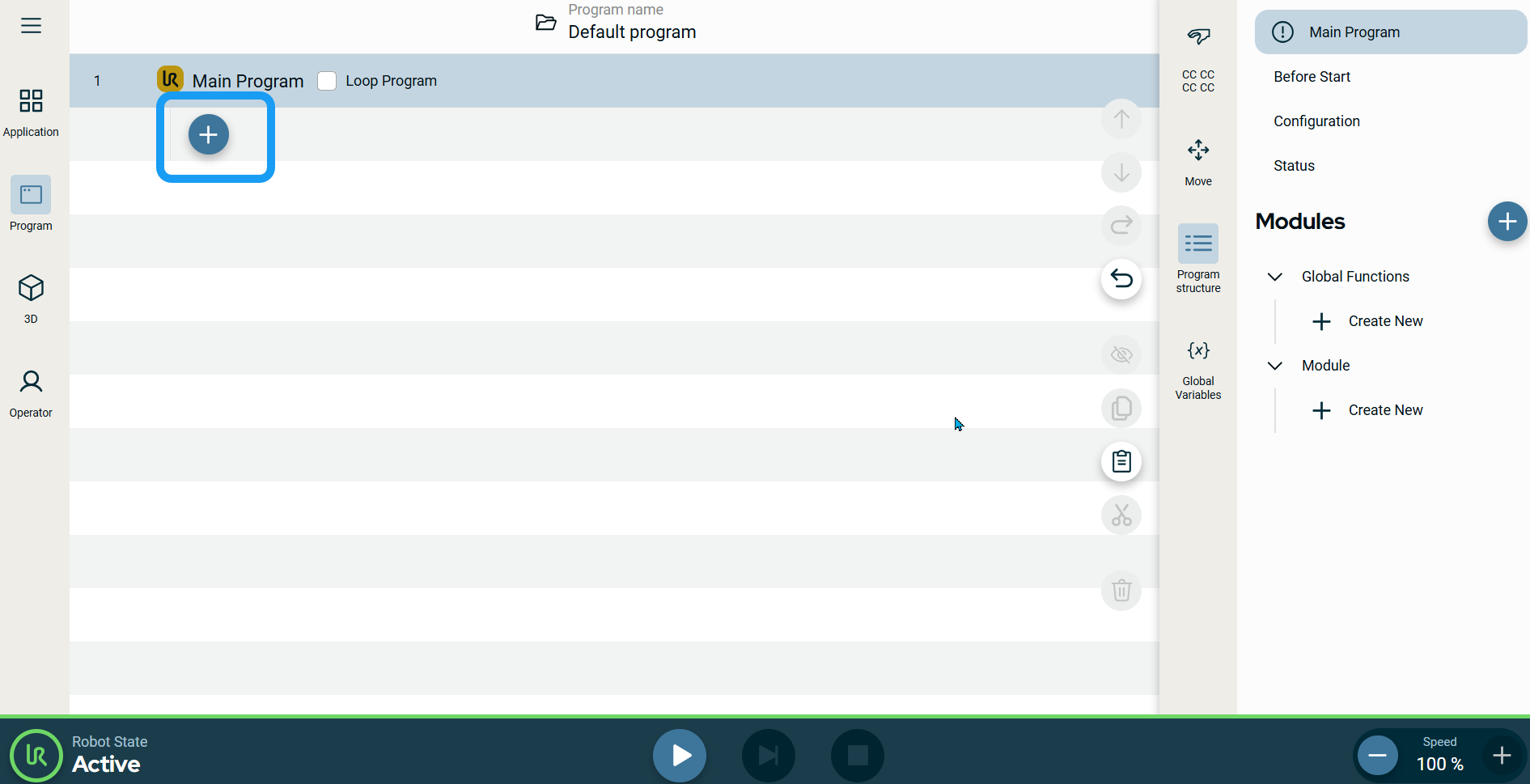Open the Global Variables panel
1530x784 pixels.
pyautogui.click(x=1197, y=371)
